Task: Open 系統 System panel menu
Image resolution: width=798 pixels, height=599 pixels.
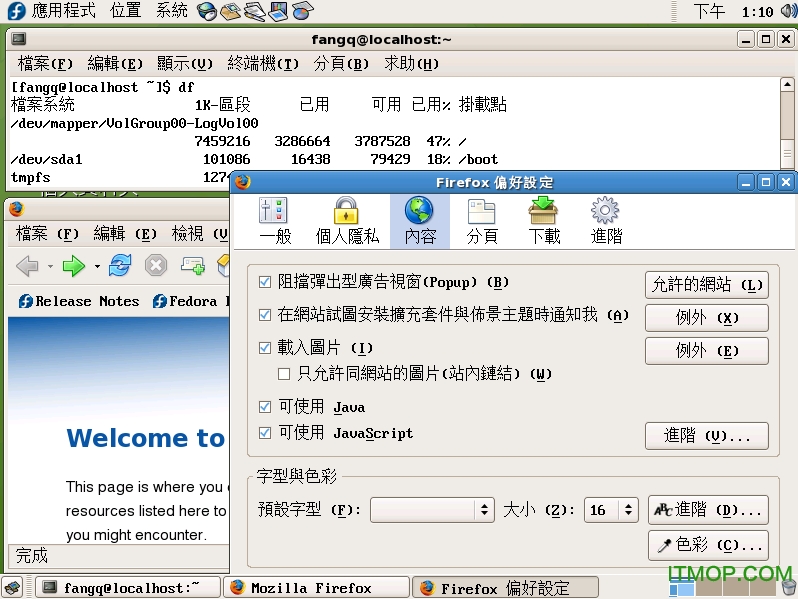Action: click(172, 11)
